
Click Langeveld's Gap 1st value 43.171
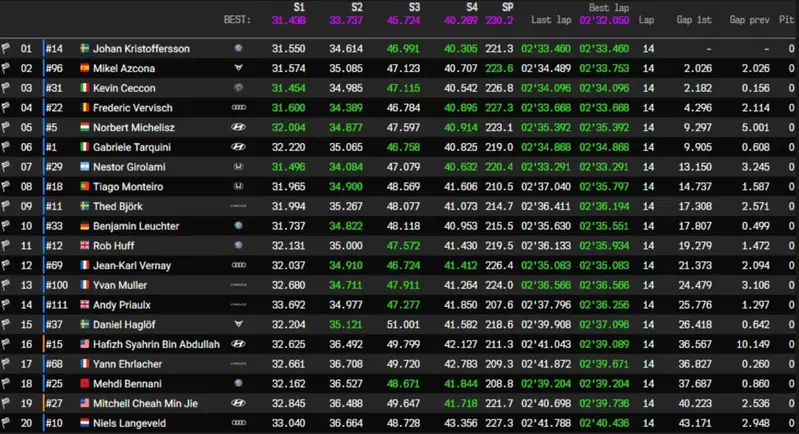(x=695, y=423)
